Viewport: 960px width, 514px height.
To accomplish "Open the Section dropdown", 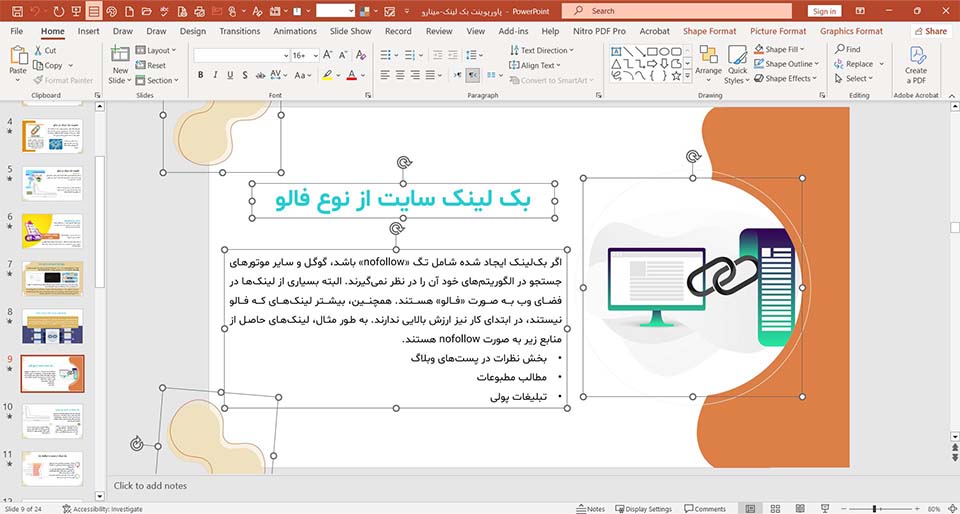I will pos(157,80).
